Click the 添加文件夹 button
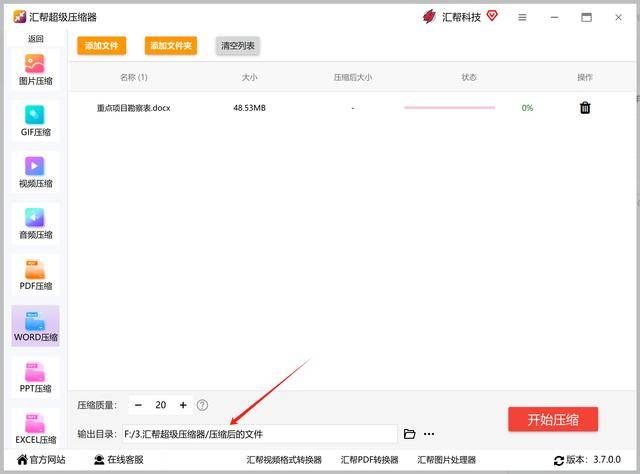Viewport: 640px width, 474px height. 171,45
